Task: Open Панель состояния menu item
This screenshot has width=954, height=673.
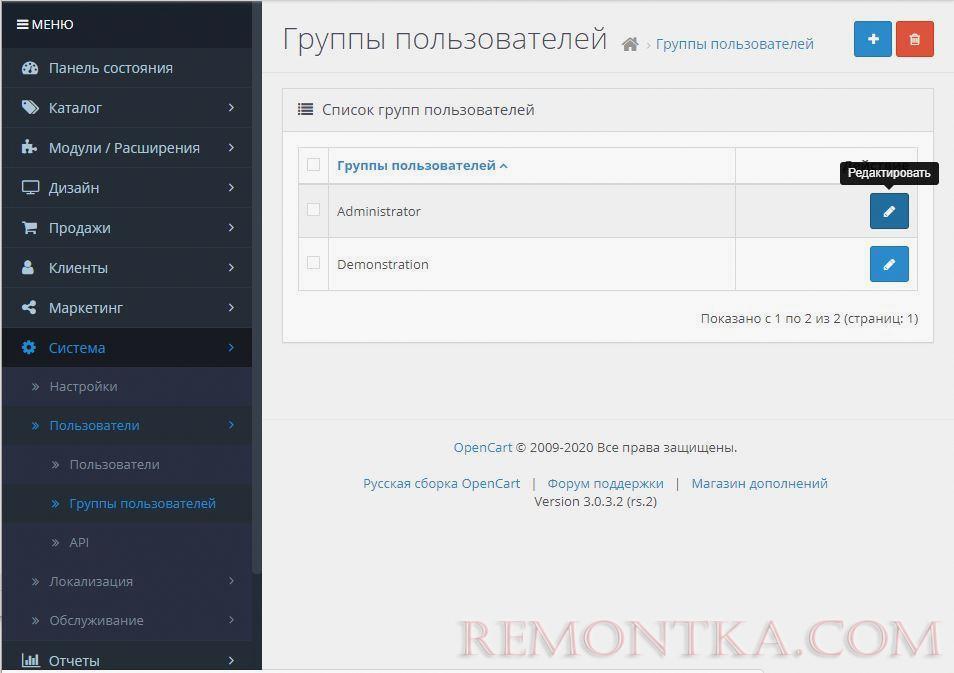Action: coord(127,68)
